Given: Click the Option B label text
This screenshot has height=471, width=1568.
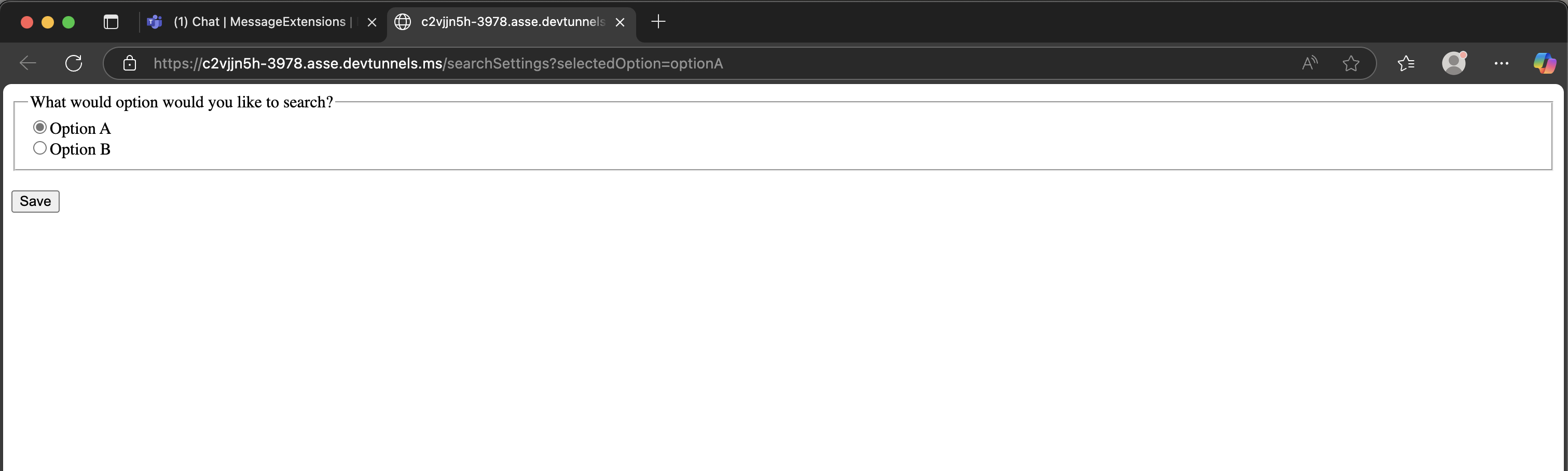Looking at the screenshot, I should click(80, 149).
